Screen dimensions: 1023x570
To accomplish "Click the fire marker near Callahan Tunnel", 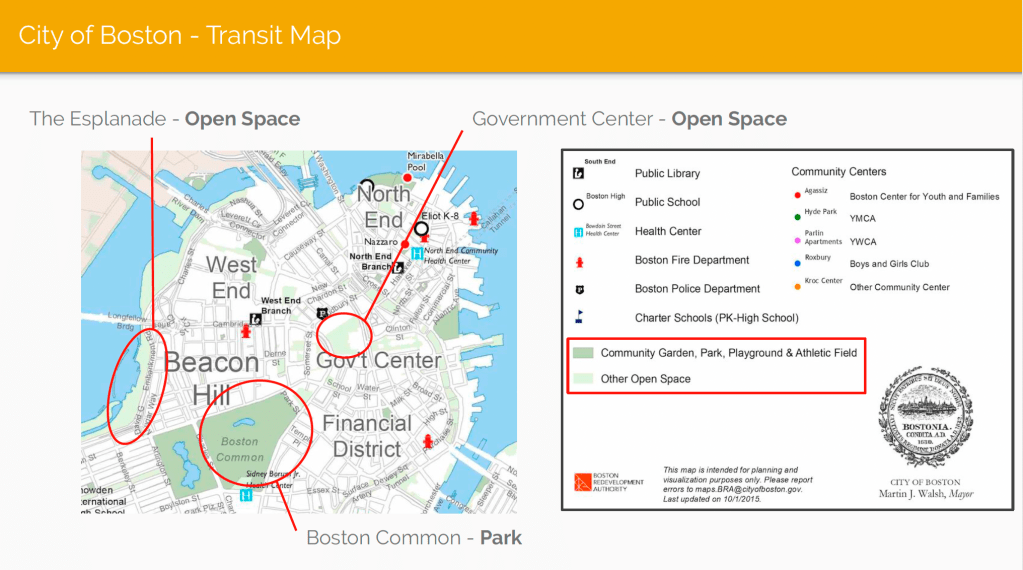I will click(x=474, y=218).
